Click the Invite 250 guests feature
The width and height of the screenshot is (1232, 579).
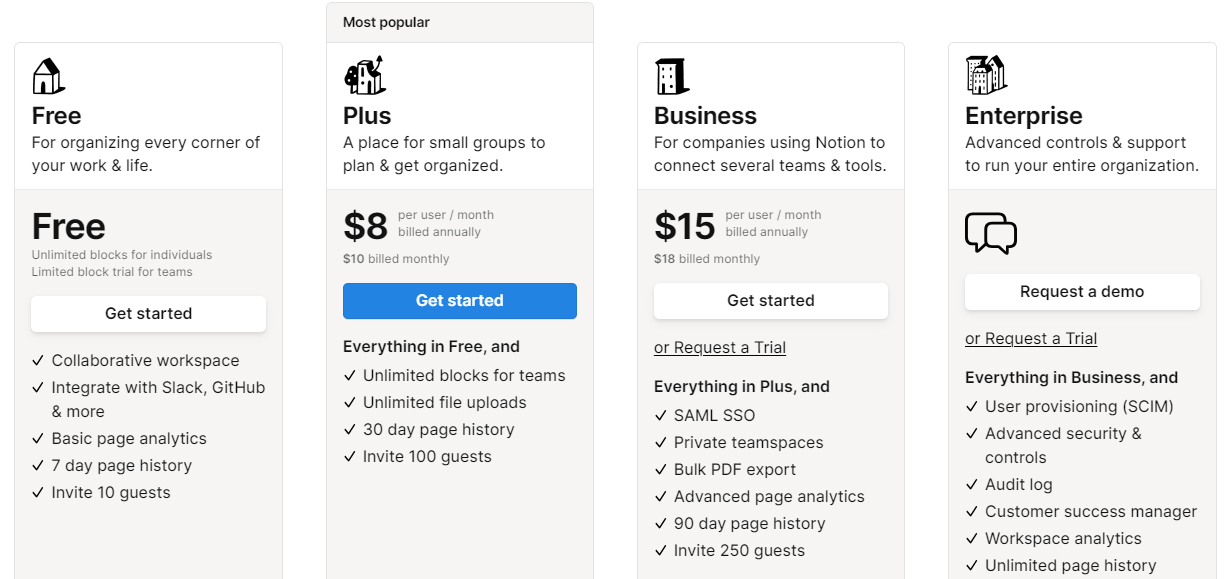739,551
